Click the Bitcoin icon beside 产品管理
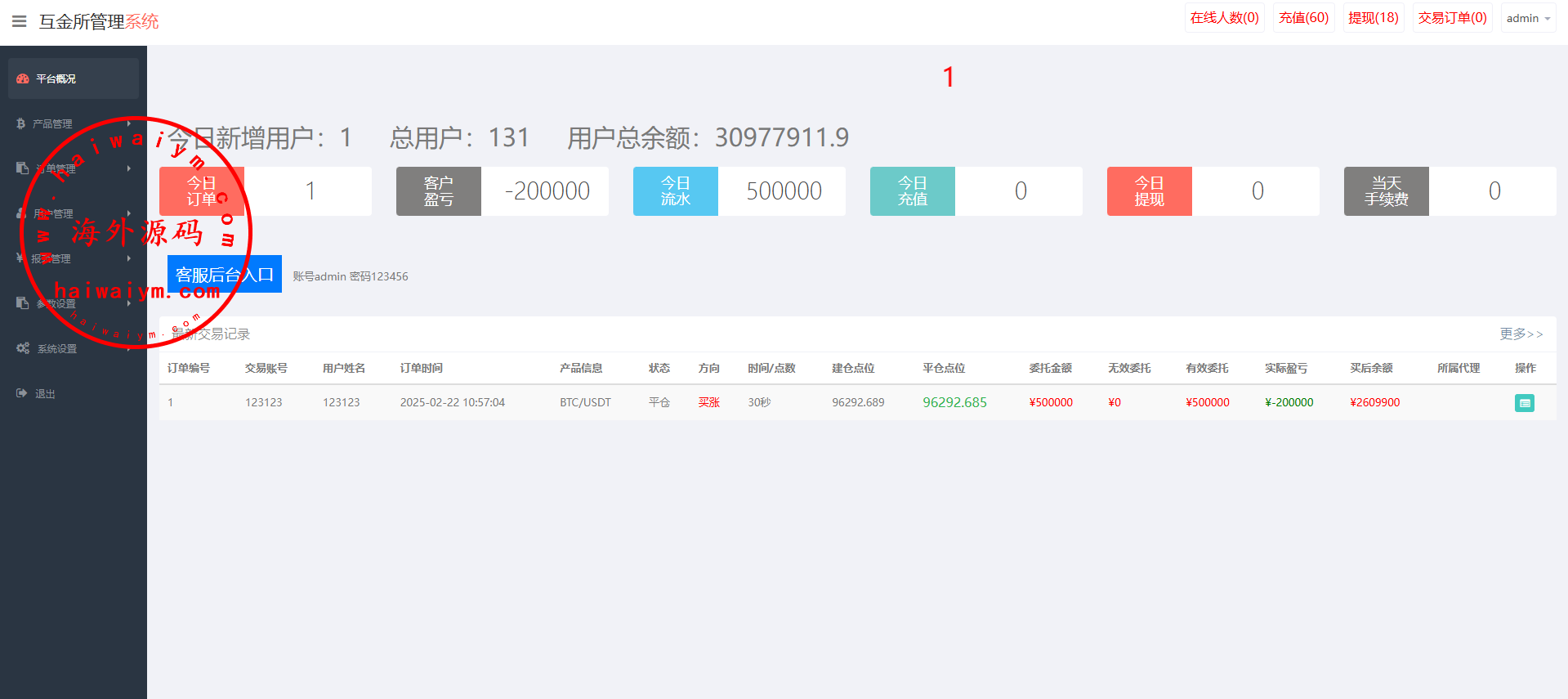 (x=21, y=123)
